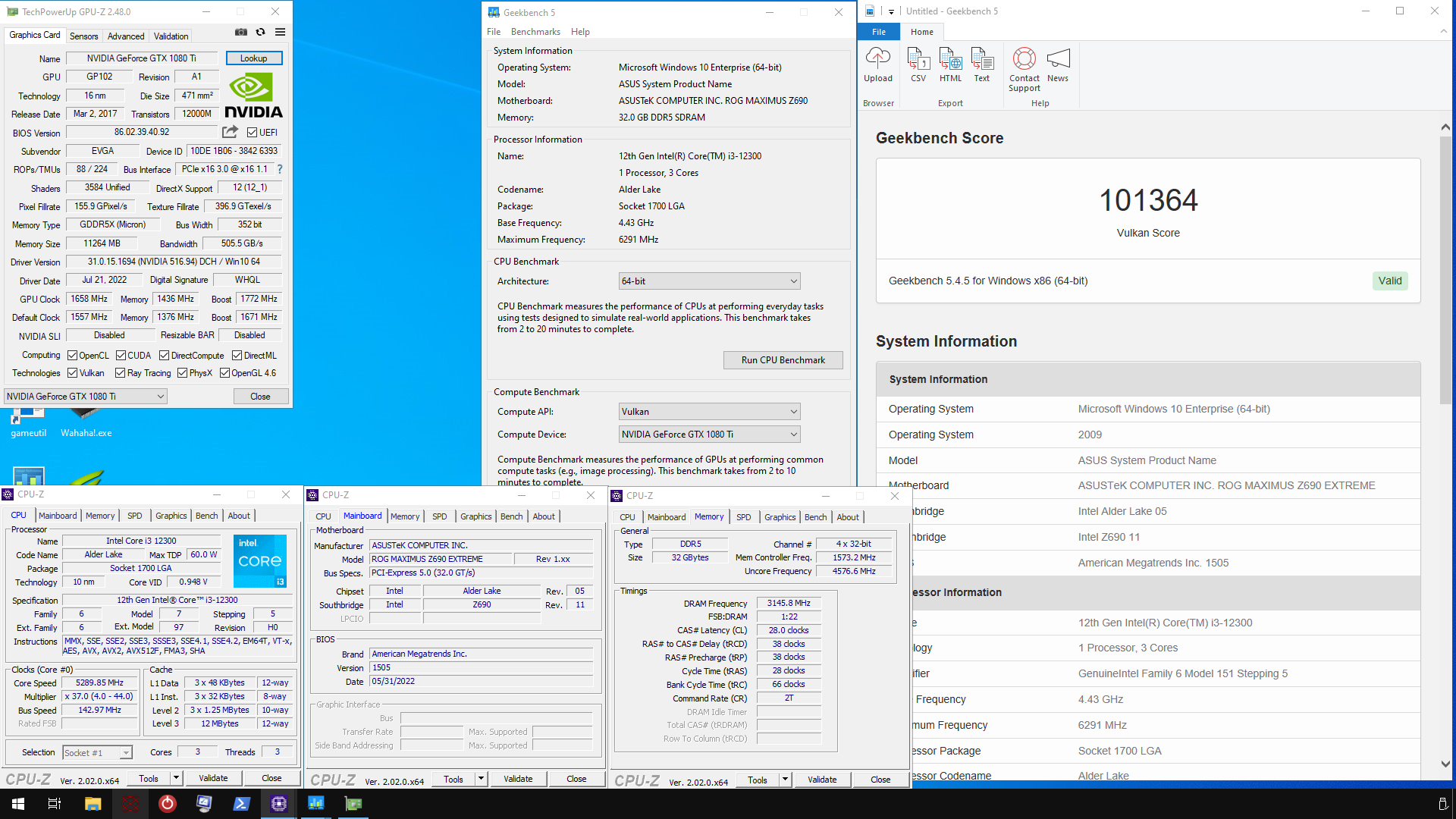
Task: Open Contact Support in Geekbench ribbon
Action: click(1025, 70)
